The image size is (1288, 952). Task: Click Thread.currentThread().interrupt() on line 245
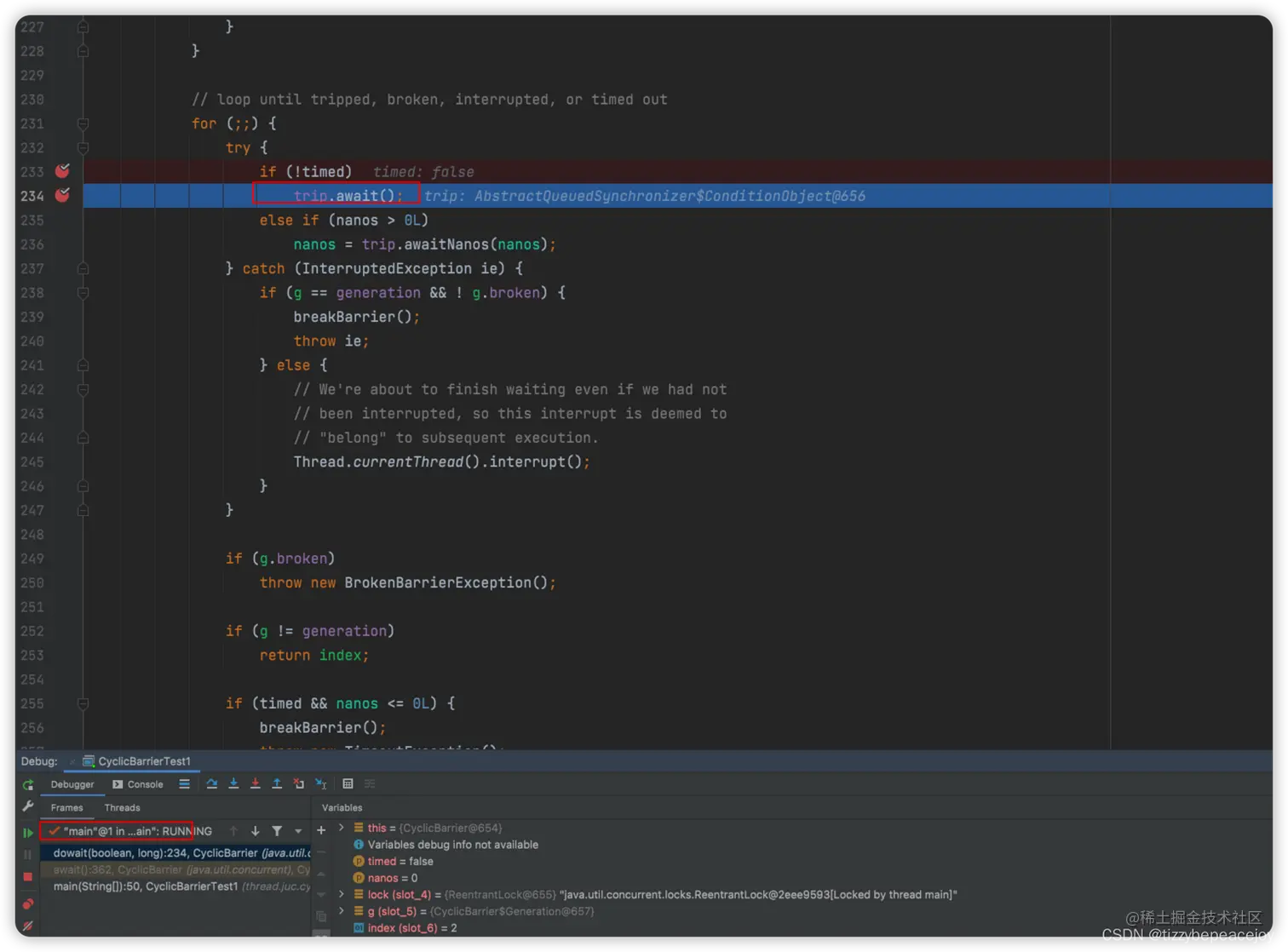(x=441, y=462)
